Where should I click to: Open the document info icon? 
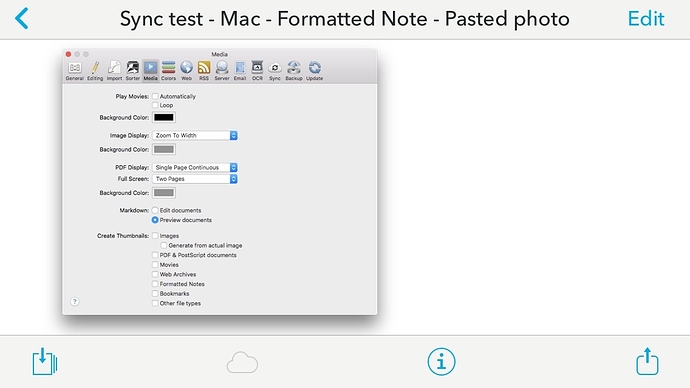tap(441, 362)
